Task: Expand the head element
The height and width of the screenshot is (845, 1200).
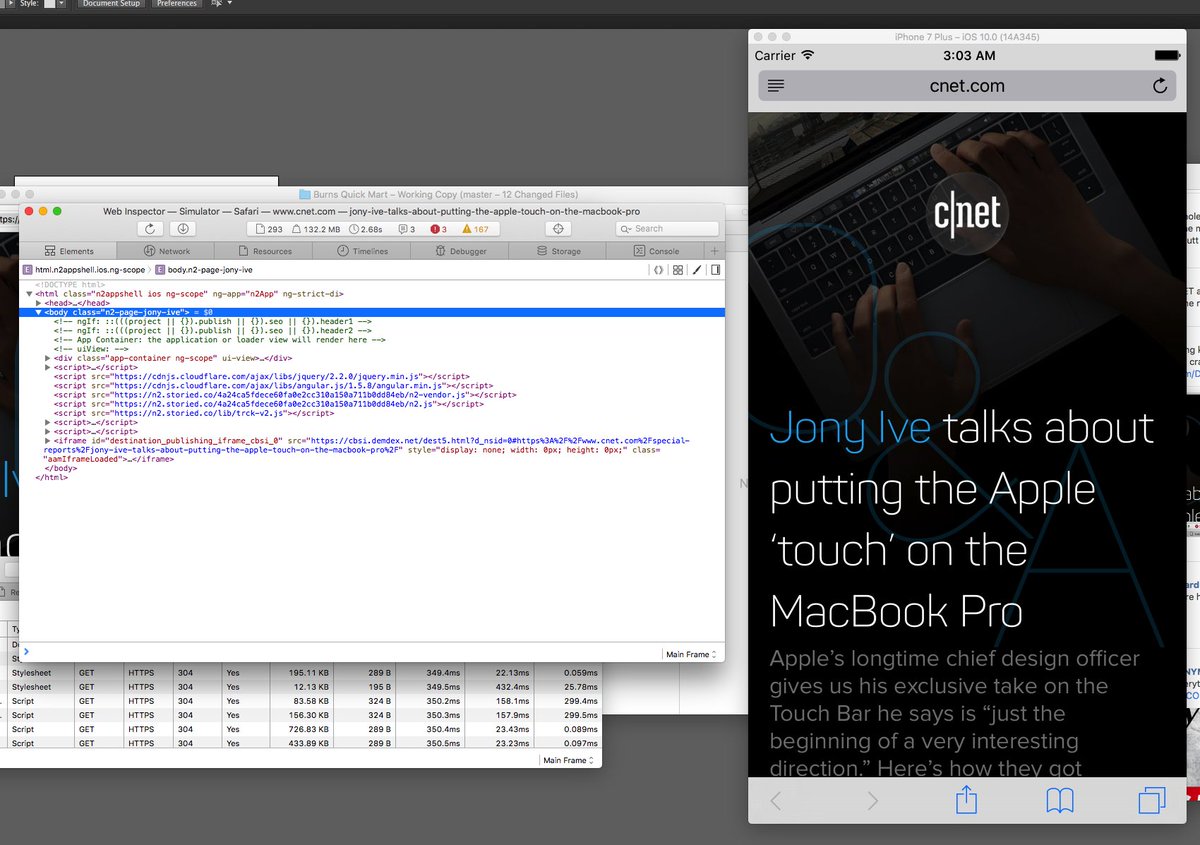Action: (x=38, y=303)
